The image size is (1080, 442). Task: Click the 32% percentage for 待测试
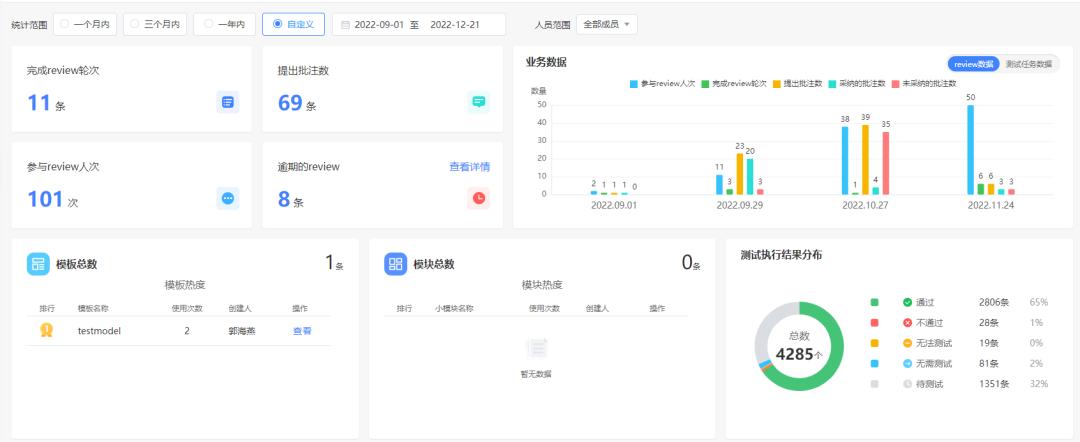pos(1039,383)
